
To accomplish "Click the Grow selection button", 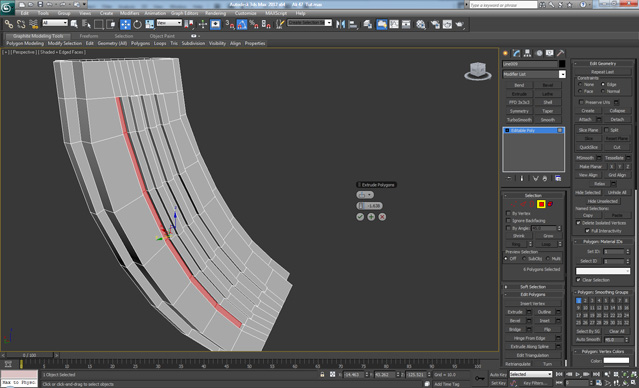I will tap(548, 236).
